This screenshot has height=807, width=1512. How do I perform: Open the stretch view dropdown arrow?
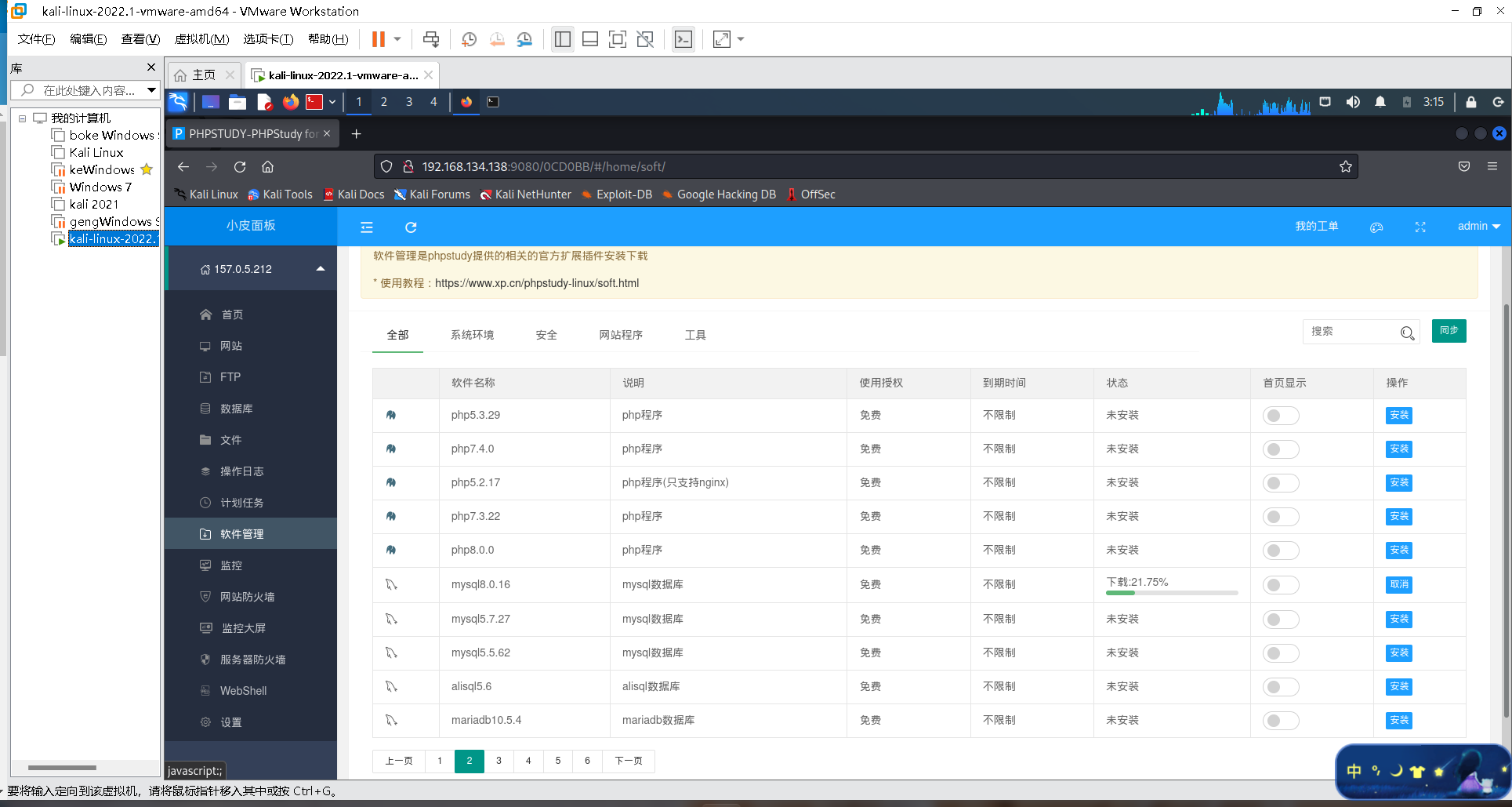tap(741, 39)
